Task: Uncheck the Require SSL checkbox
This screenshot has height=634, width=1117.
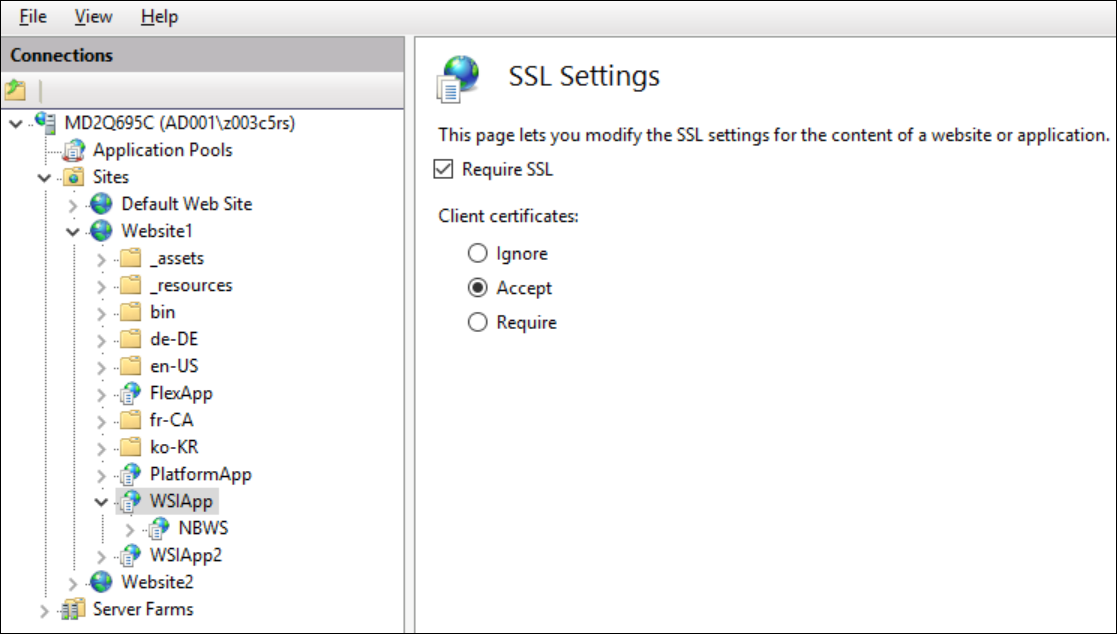Action: click(x=444, y=170)
